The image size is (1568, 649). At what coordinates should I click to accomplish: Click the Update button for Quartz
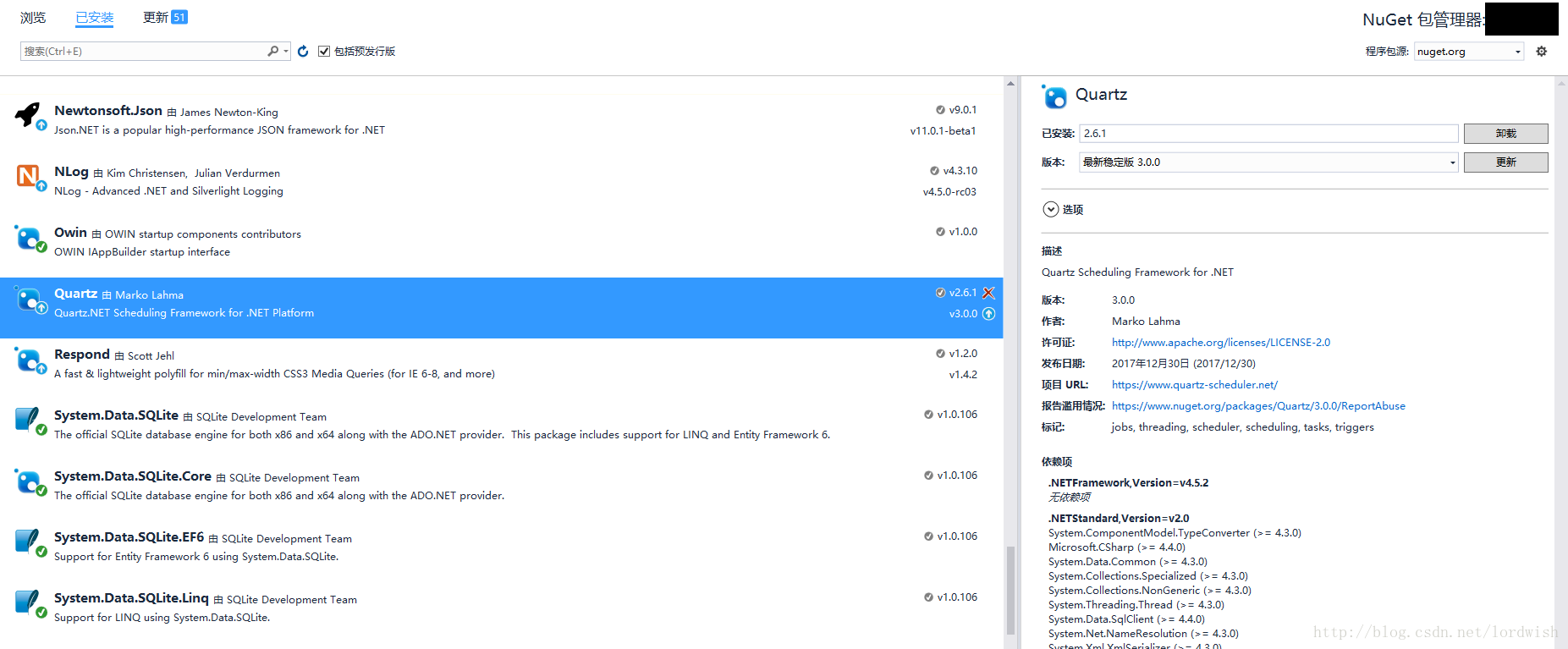tap(1505, 162)
